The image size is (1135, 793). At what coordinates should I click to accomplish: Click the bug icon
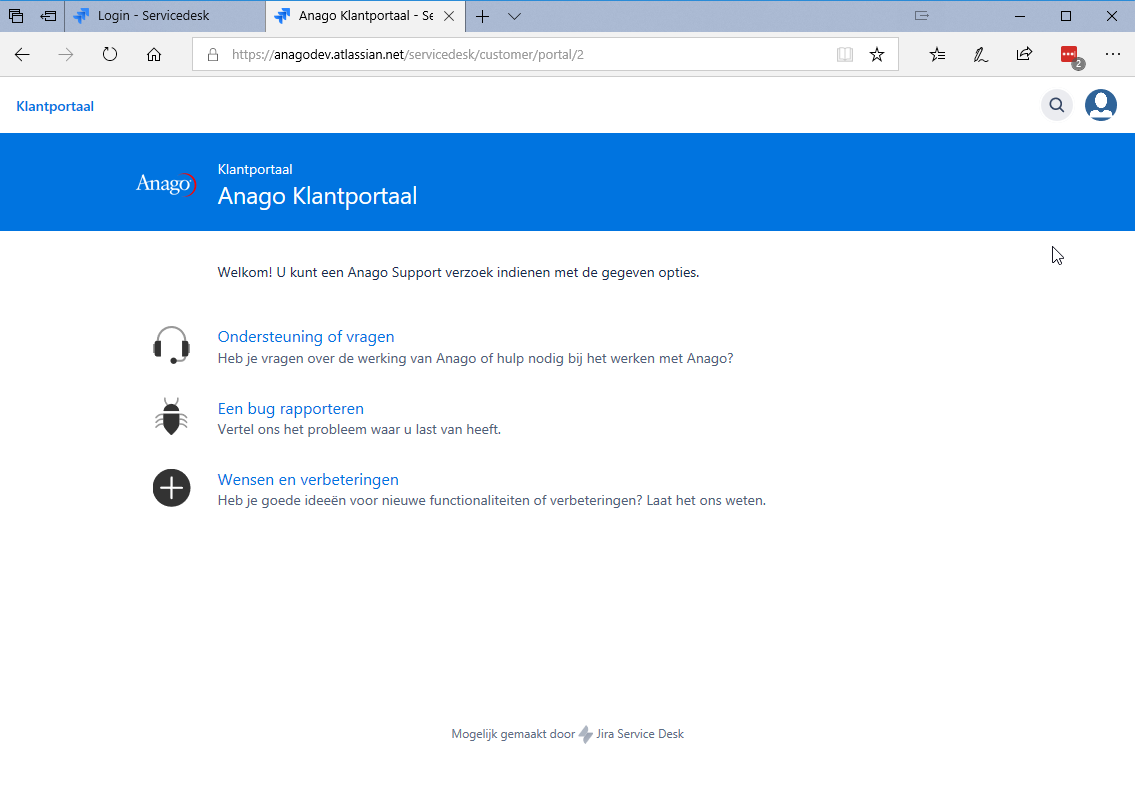[x=172, y=416]
